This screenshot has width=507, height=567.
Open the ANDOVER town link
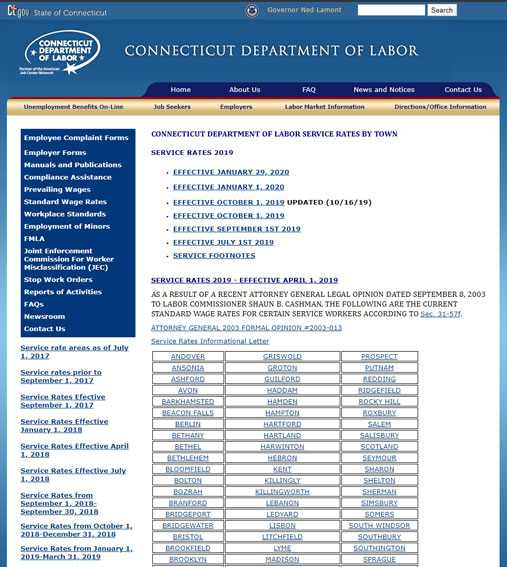pos(188,357)
